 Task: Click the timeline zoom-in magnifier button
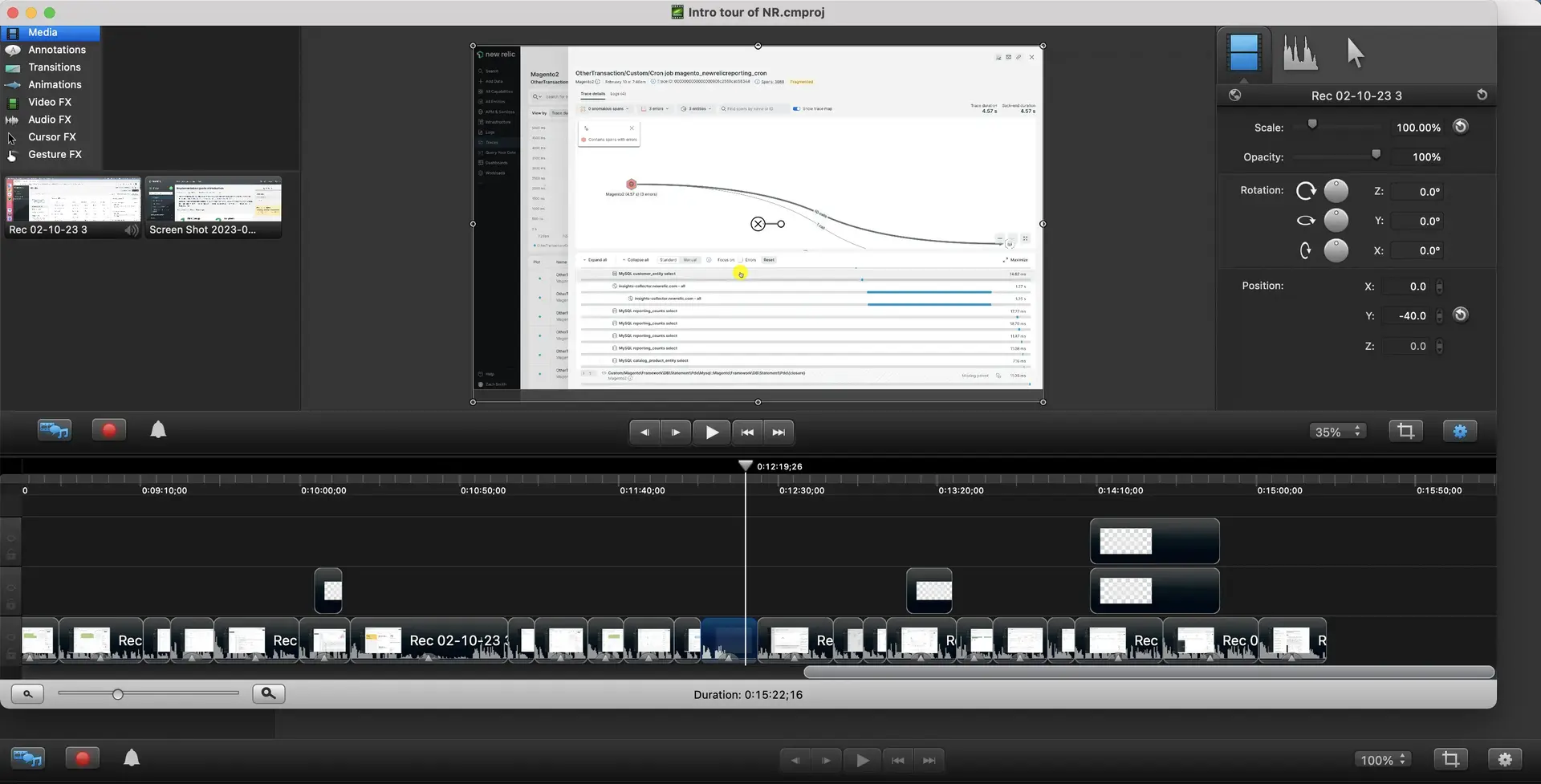(268, 693)
